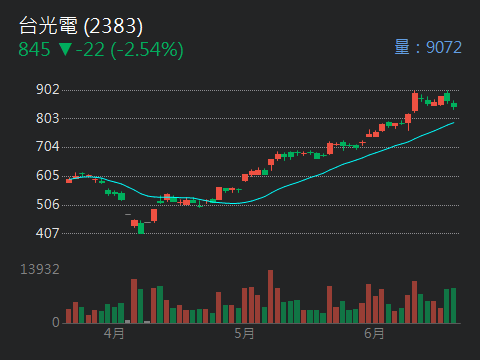Click the 704 price axis label

click(48, 147)
